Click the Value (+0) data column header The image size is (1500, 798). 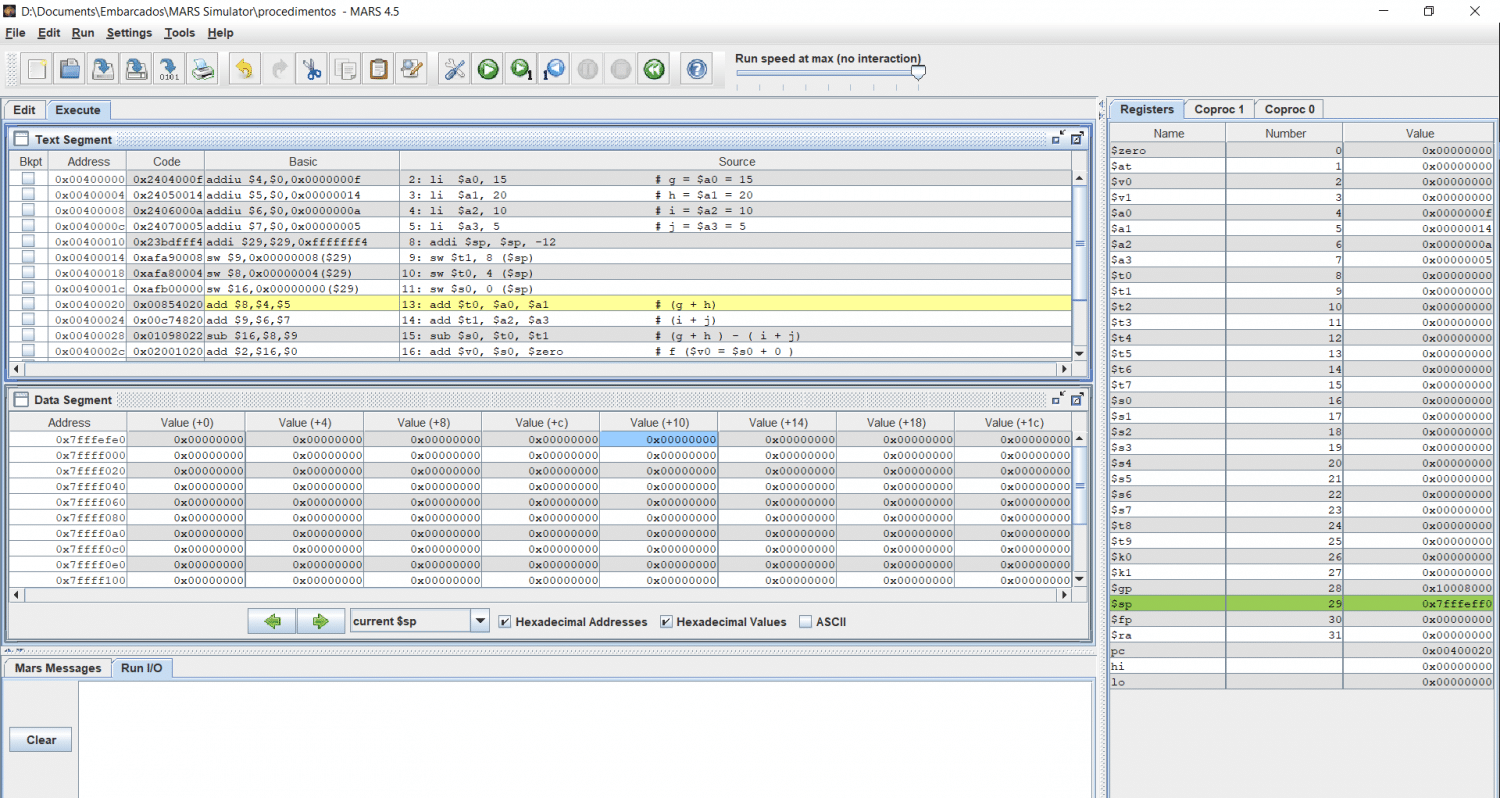point(186,423)
